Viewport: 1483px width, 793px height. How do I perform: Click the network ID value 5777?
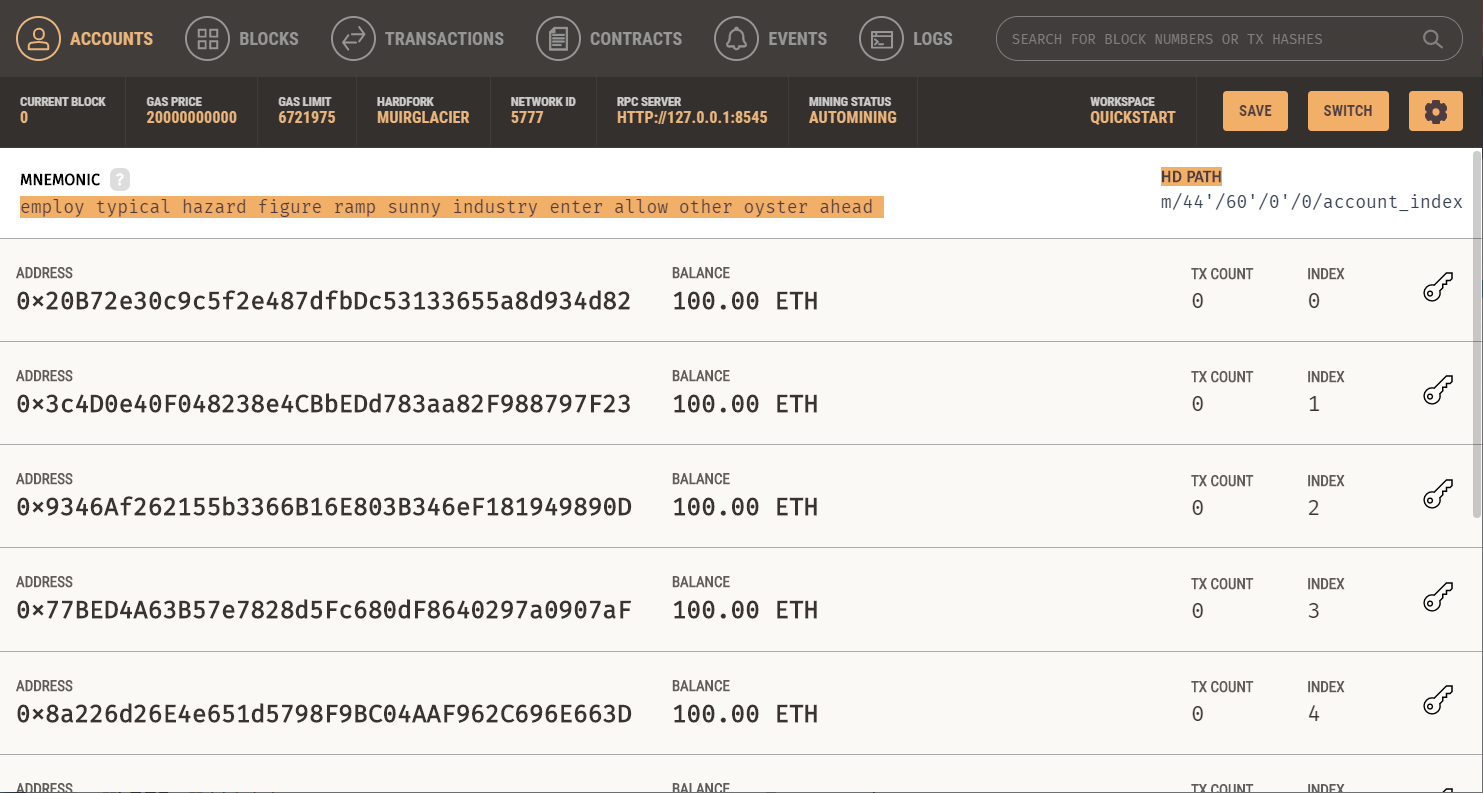(527, 118)
